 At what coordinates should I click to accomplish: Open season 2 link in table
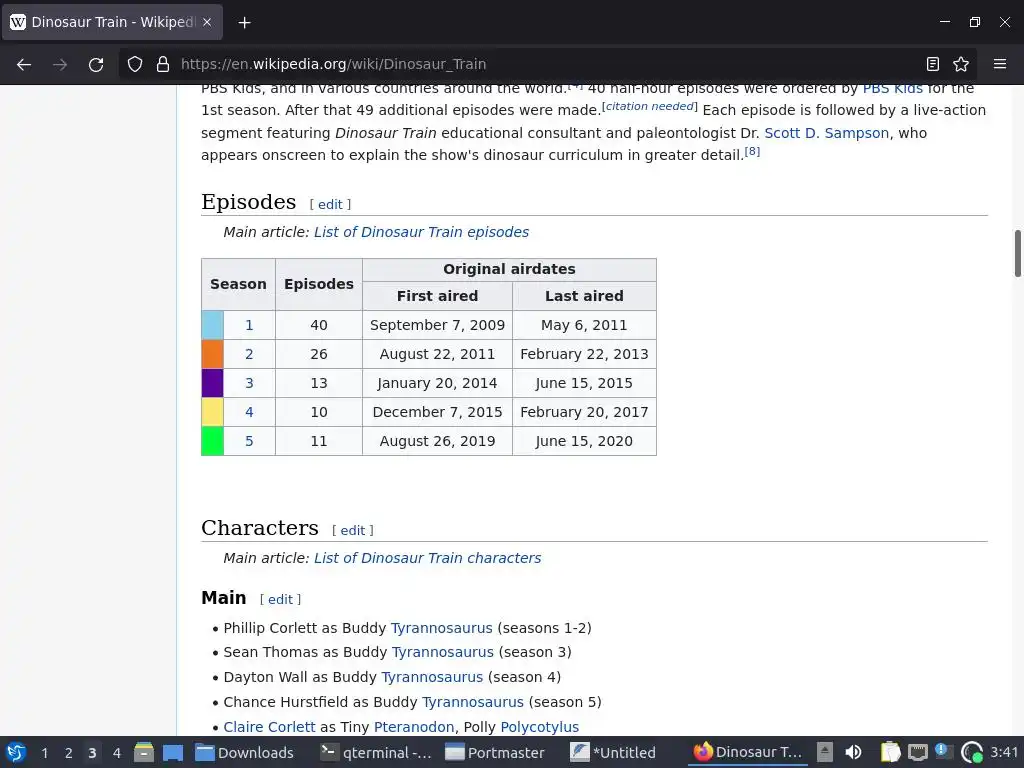[249, 354]
